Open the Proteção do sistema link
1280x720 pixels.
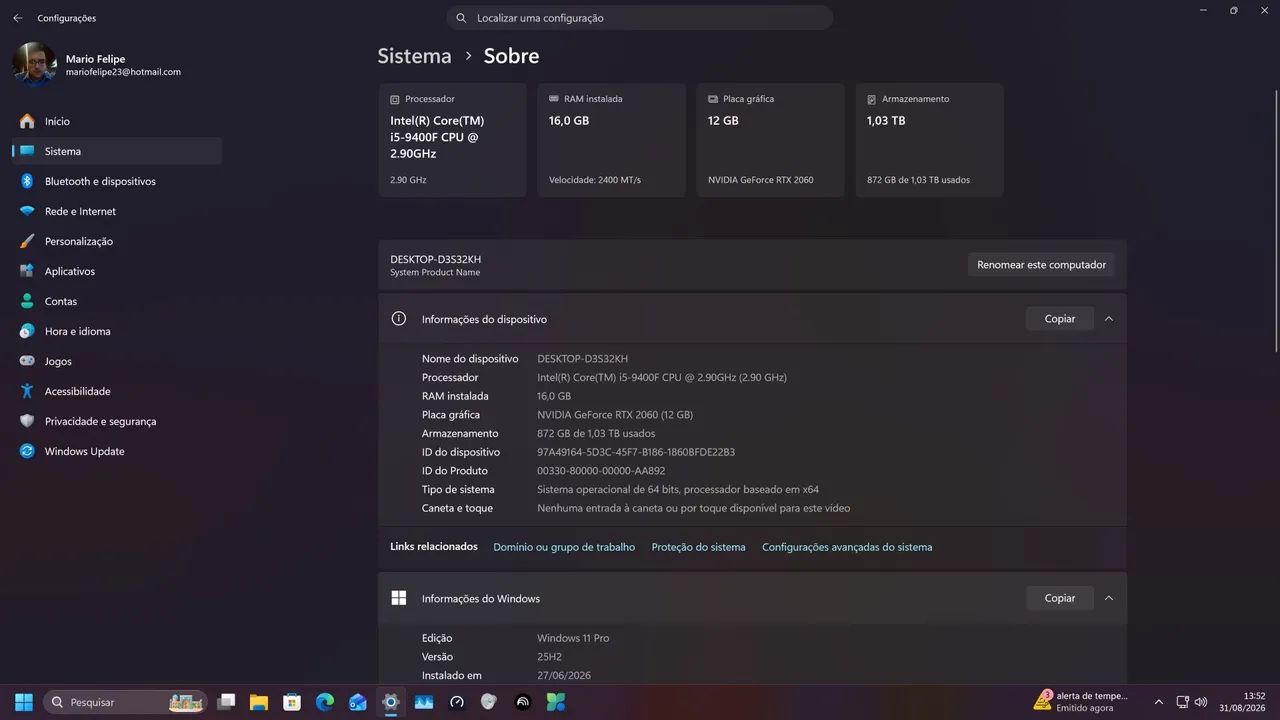(699, 547)
